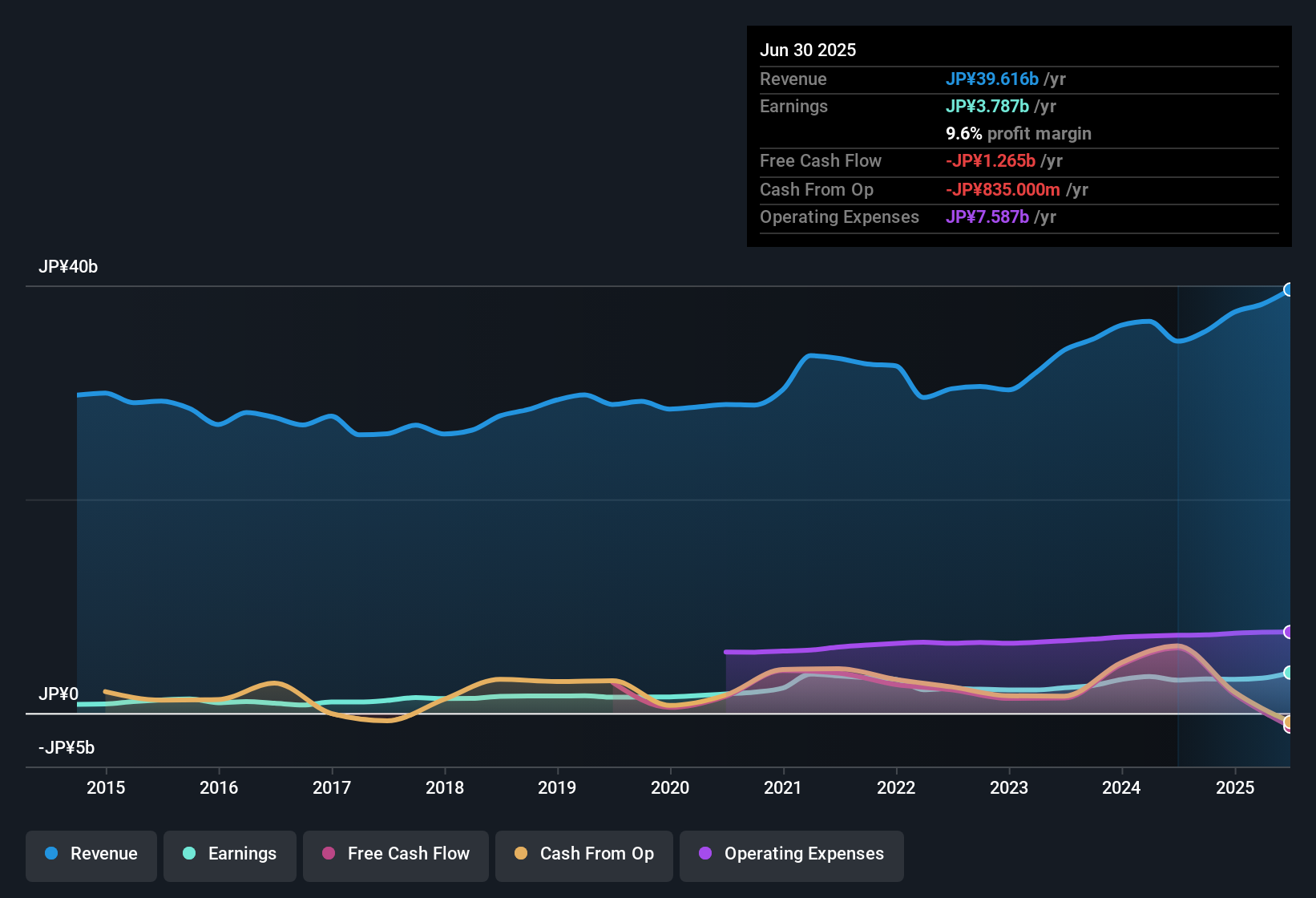
Task: Click the teal Earnings legend dot
Action: [x=189, y=854]
